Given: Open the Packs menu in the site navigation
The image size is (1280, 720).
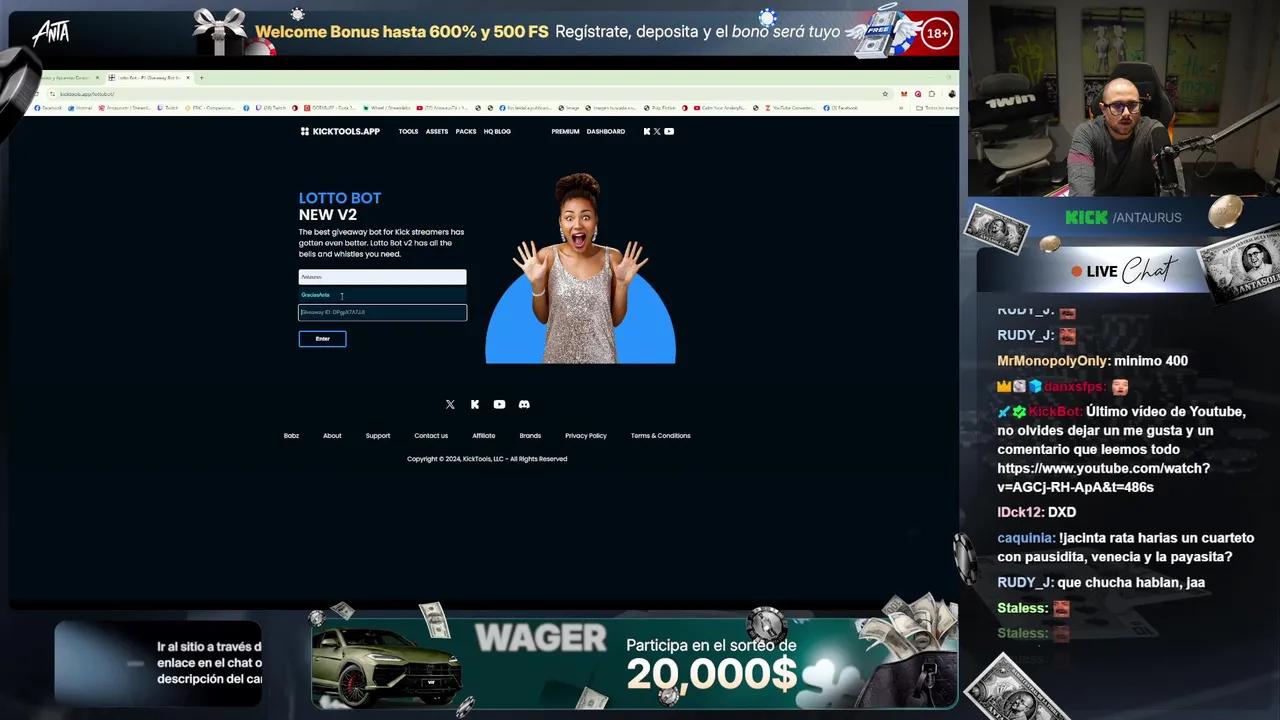Looking at the screenshot, I should (x=466, y=131).
